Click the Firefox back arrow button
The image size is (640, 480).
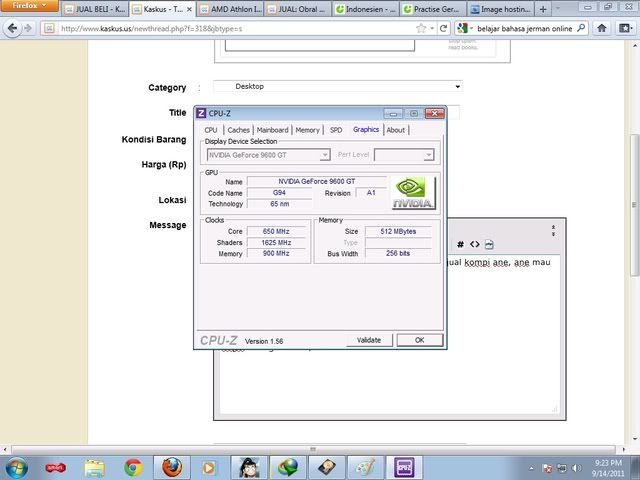point(13,28)
